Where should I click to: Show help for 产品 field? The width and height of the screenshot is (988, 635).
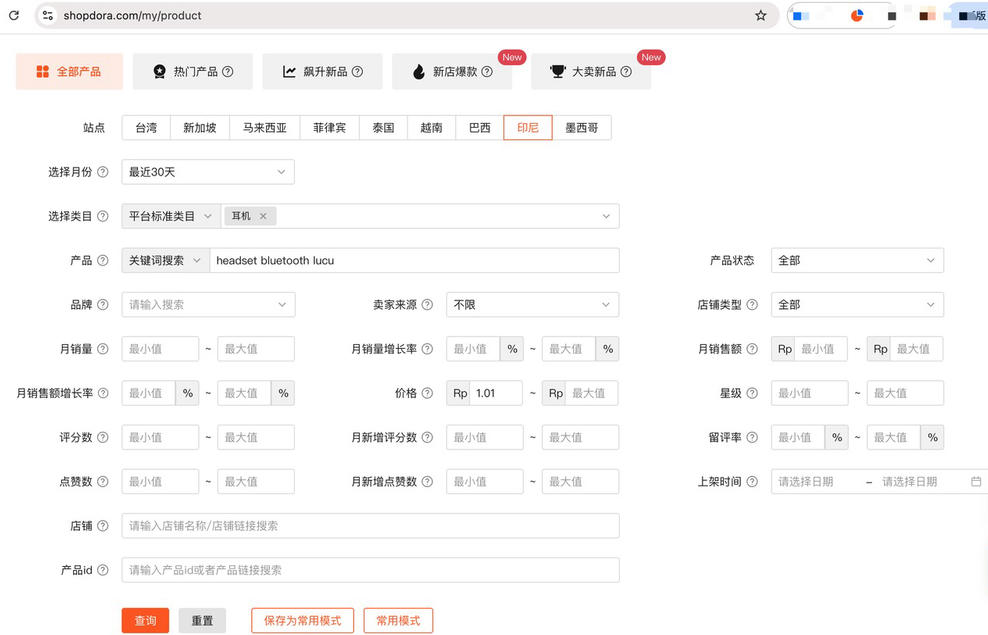(x=103, y=260)
